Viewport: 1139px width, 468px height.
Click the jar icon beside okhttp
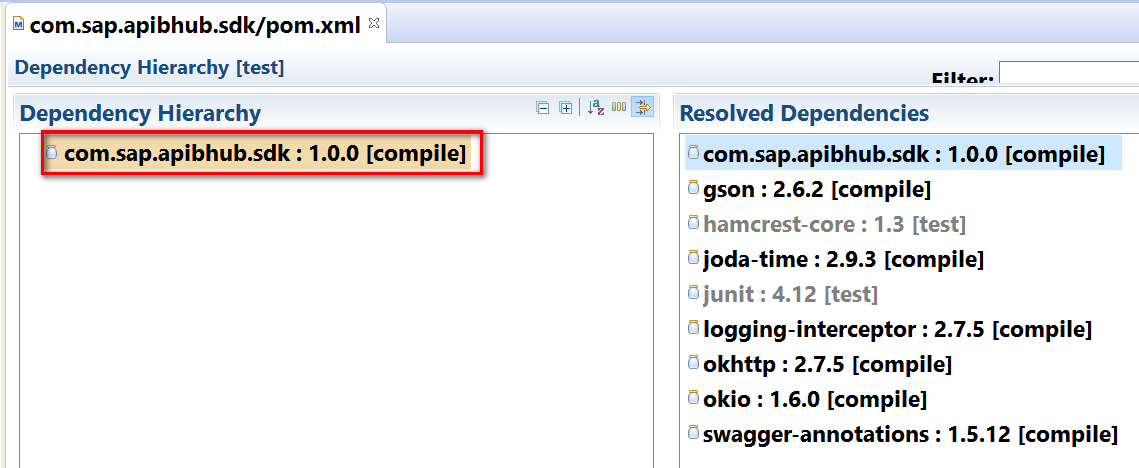tap(693, 363)
